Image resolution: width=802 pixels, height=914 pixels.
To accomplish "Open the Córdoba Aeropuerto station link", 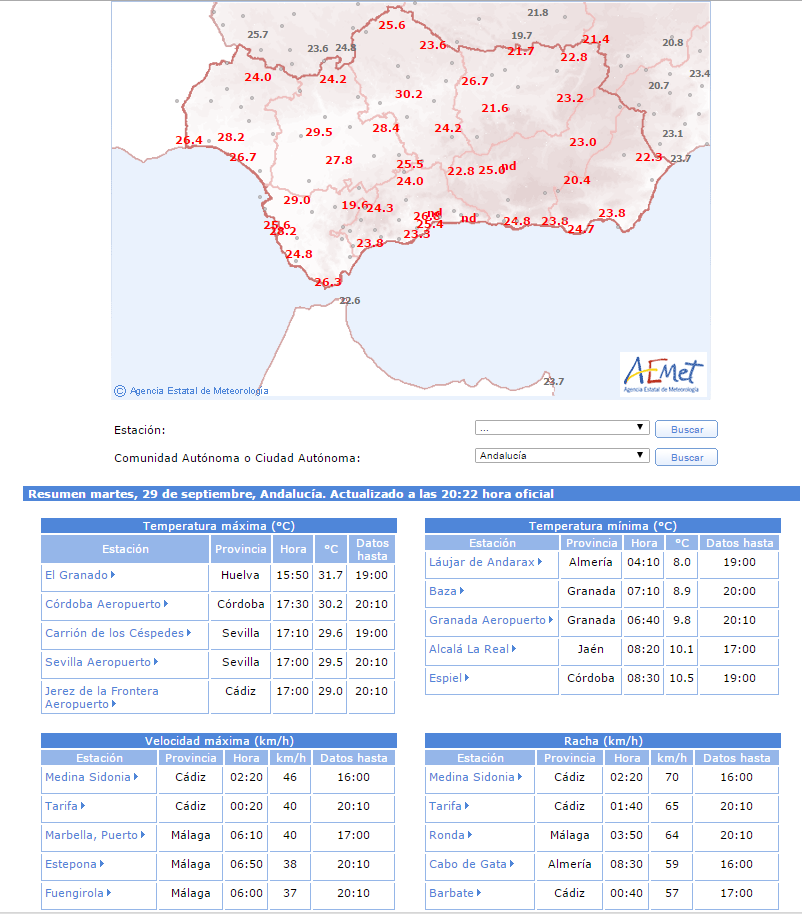I will tap(103, 604).
